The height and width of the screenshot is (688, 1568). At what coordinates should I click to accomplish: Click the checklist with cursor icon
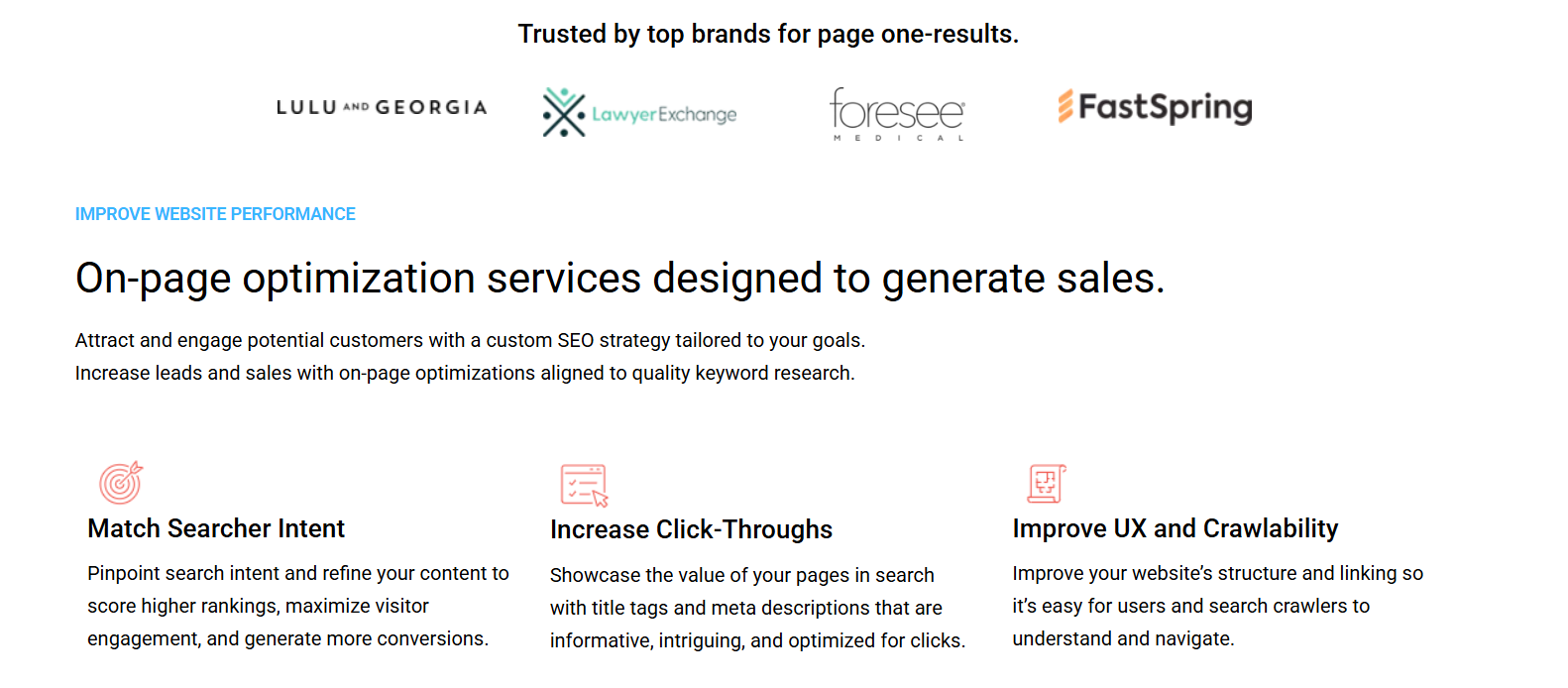click(x=584, y=485)
